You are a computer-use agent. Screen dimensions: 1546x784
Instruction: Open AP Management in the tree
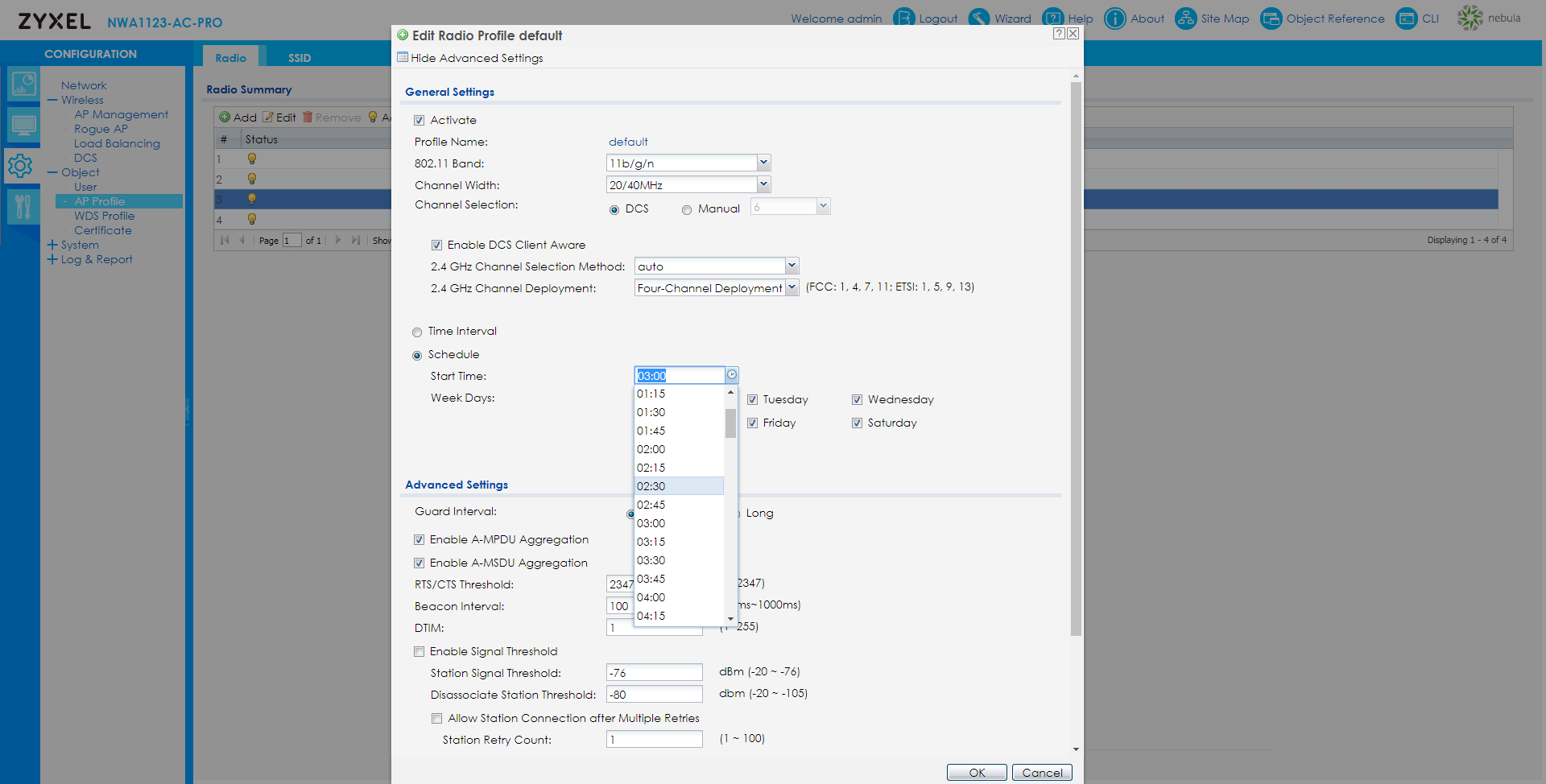(122, 115)
